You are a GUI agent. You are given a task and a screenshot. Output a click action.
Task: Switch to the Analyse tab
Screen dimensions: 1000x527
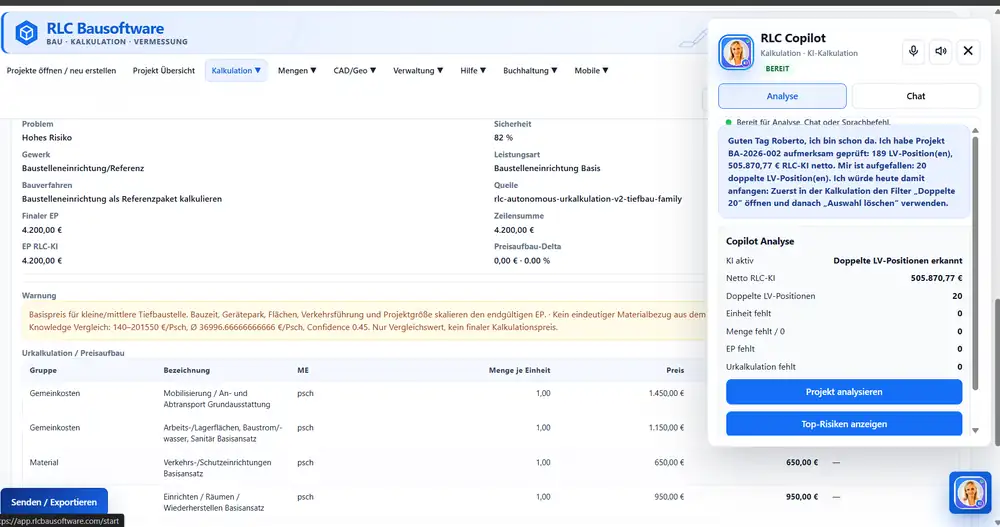783,96
